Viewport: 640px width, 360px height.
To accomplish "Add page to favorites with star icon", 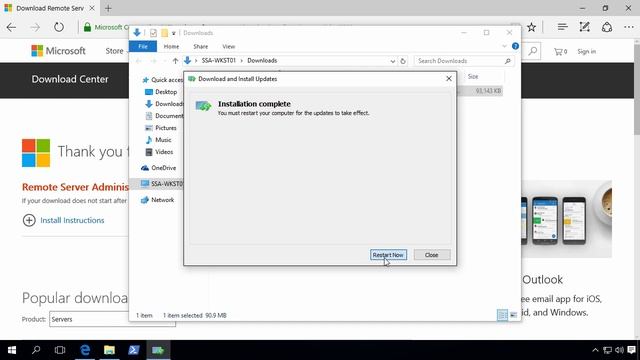I will [531, 27].
